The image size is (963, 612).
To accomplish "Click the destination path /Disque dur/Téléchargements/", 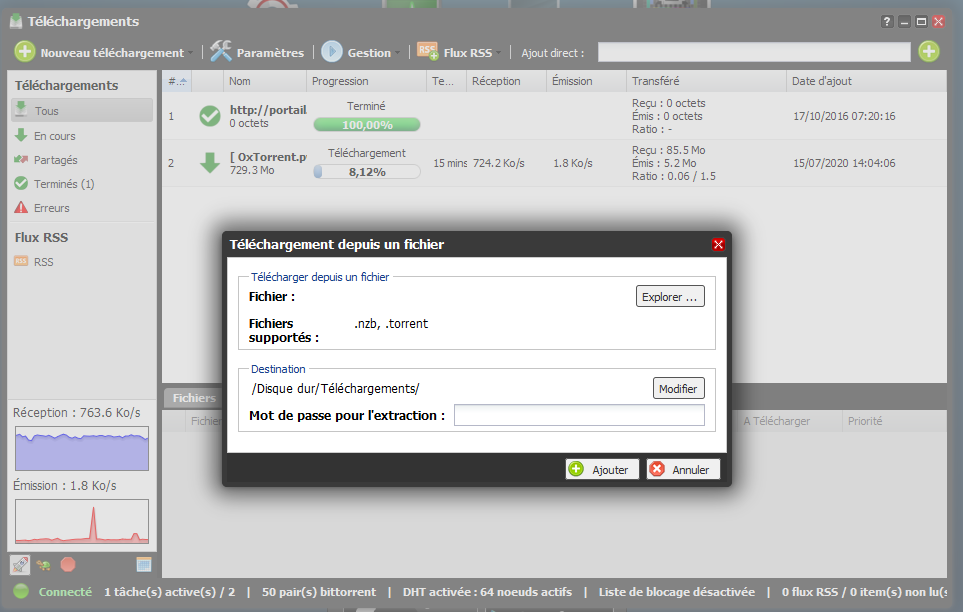I will [335, 388].
